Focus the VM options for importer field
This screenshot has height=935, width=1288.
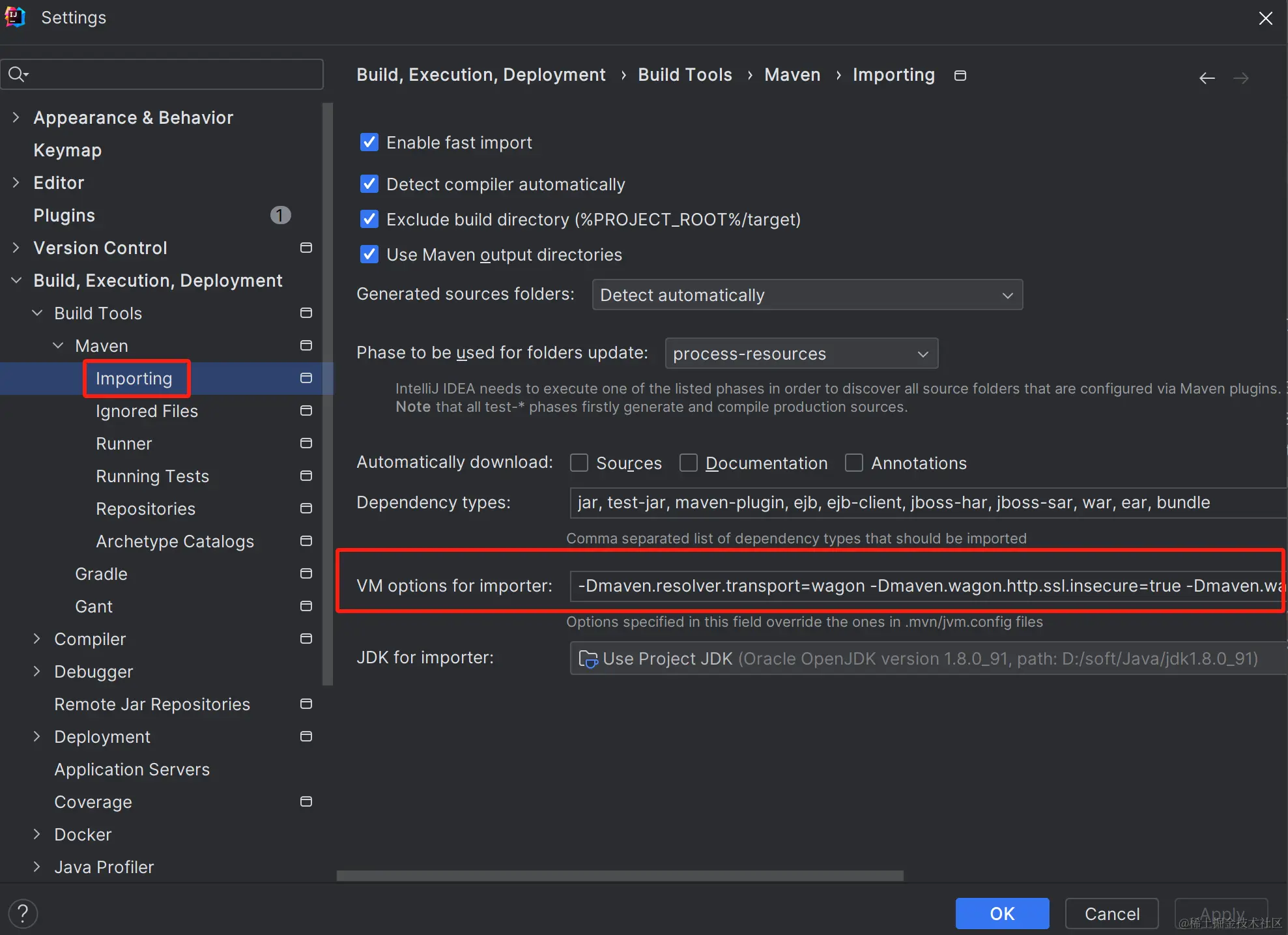pos(928,586)
